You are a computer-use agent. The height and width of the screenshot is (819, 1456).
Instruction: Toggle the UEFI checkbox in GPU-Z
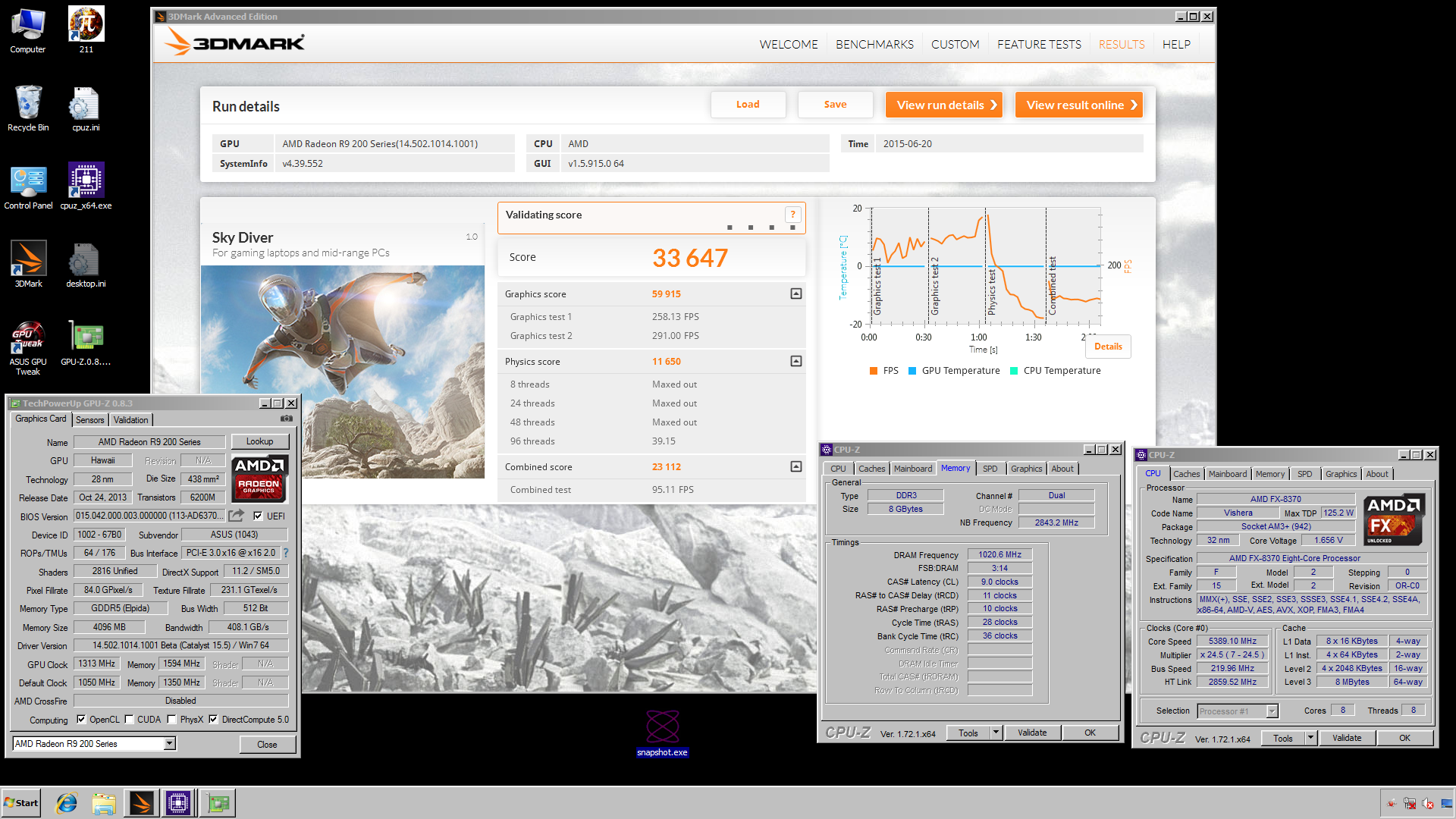click(258, 516)
